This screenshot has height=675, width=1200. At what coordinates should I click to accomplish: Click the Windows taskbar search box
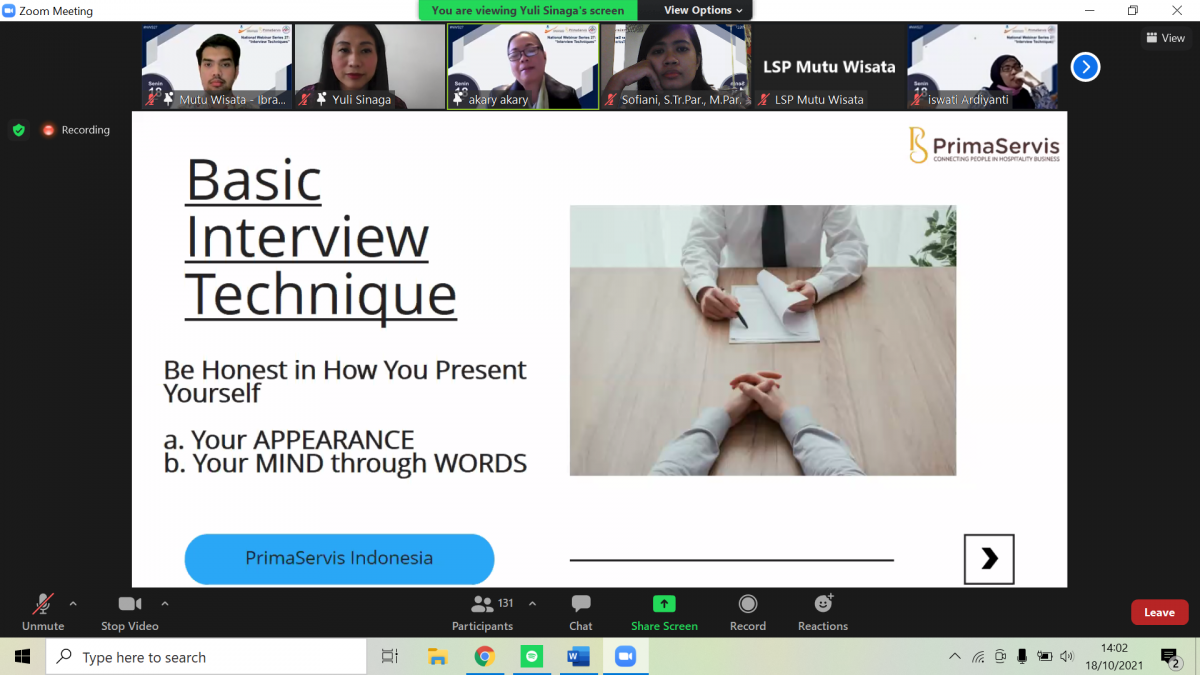206,657
